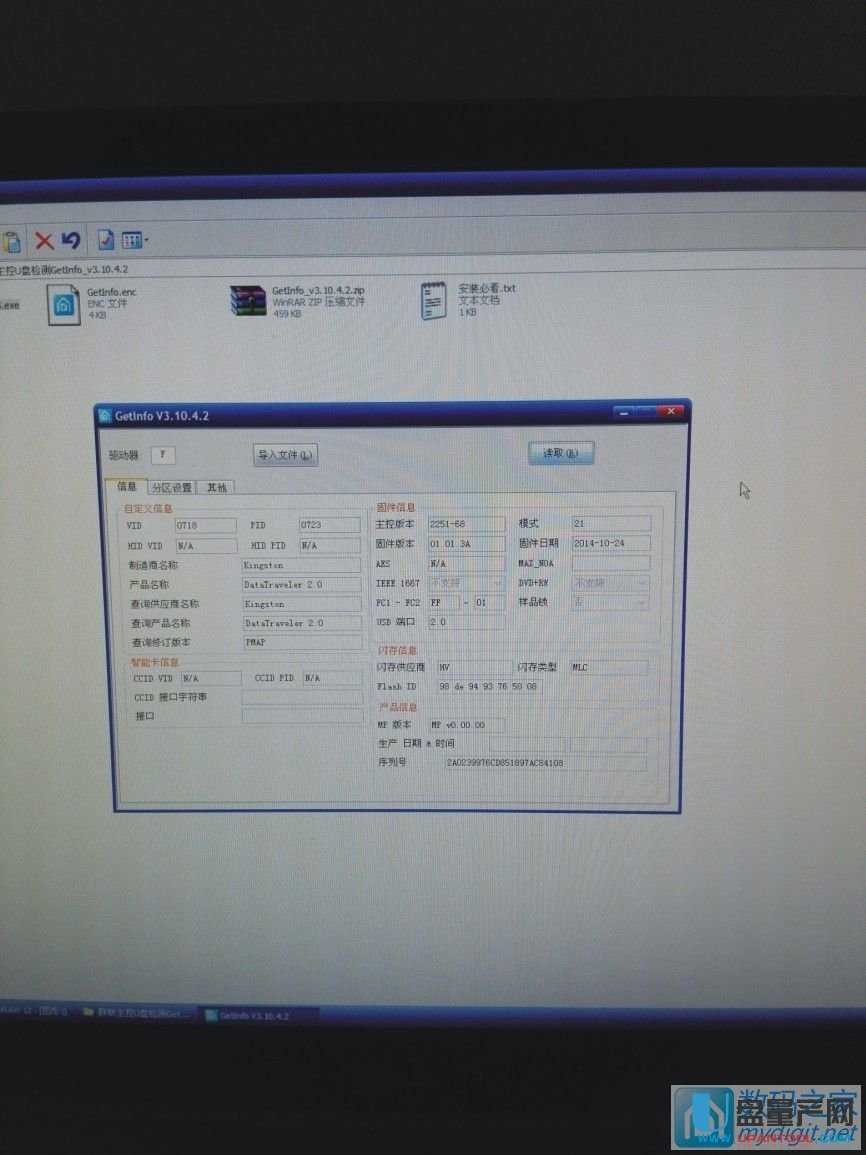Select the 安装必看.txt text document icon

pyautogui.click(x=434, y=301)
